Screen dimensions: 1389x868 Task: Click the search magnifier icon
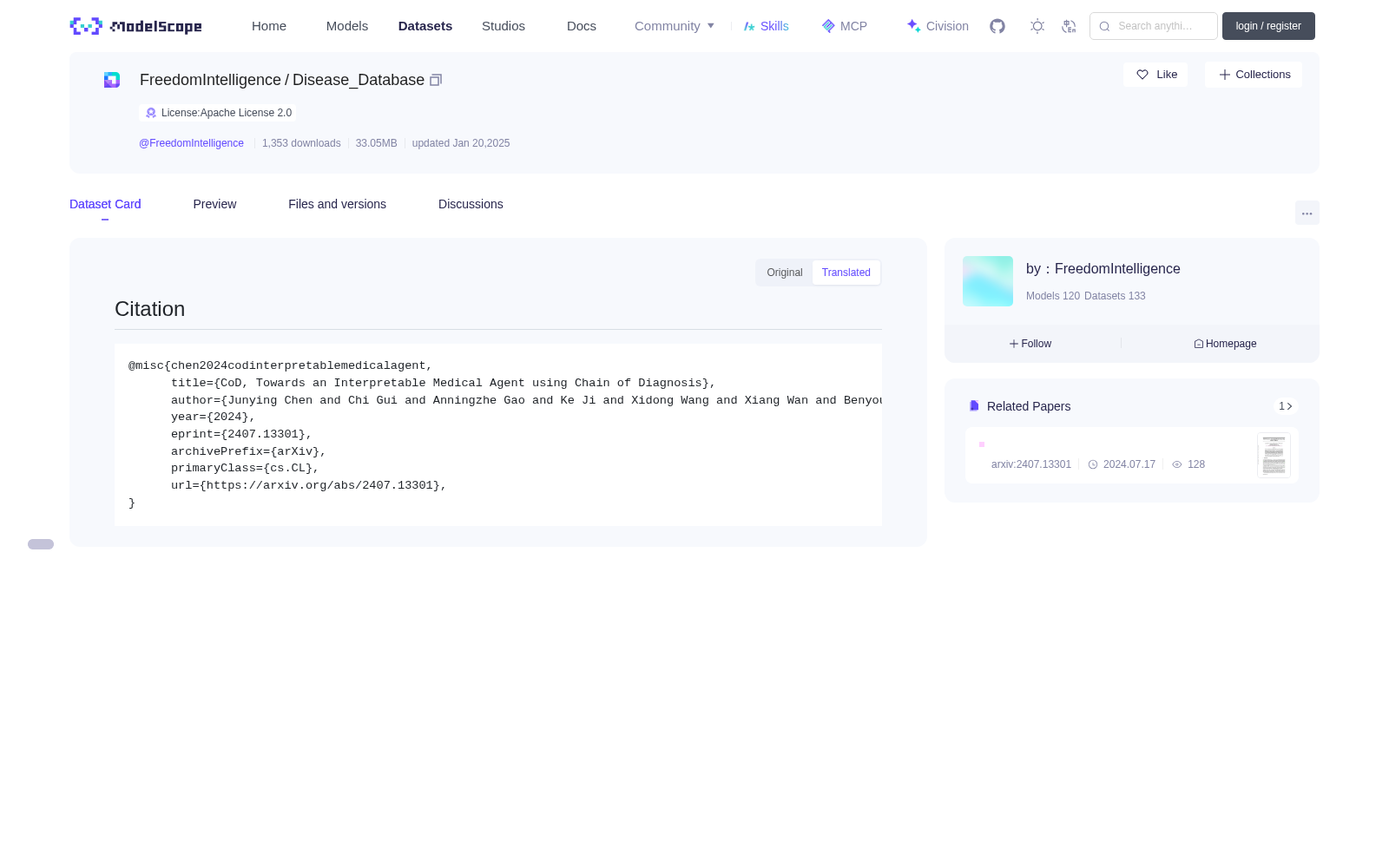(1104, 26)
